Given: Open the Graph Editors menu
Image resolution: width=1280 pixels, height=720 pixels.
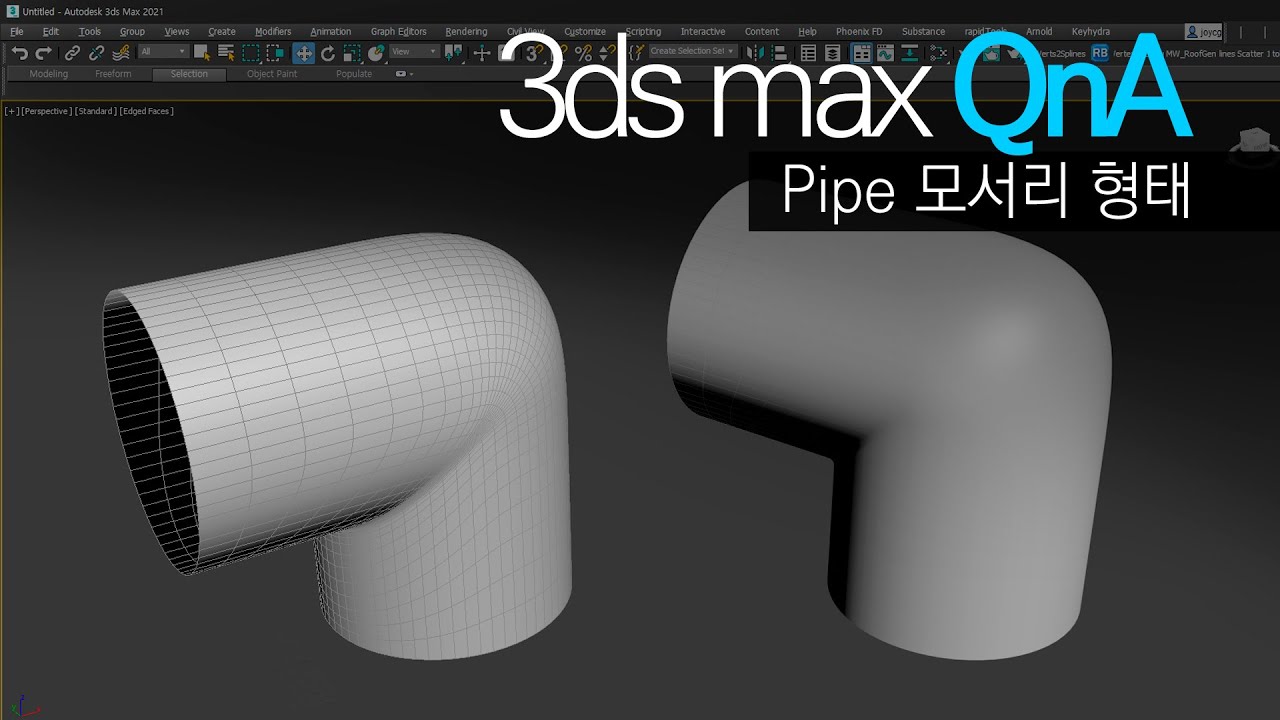Looking at the screenshot, I should tap(398, 31).
